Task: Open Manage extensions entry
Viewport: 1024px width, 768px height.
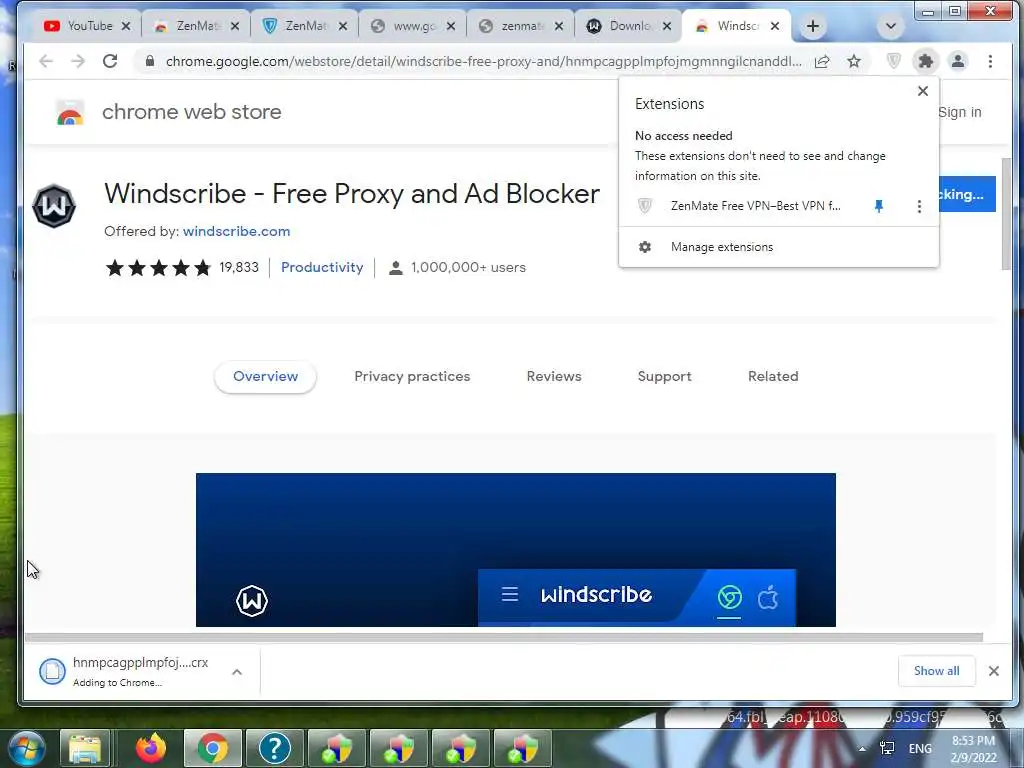Action: pyautogui.click(x=778, y=247)
